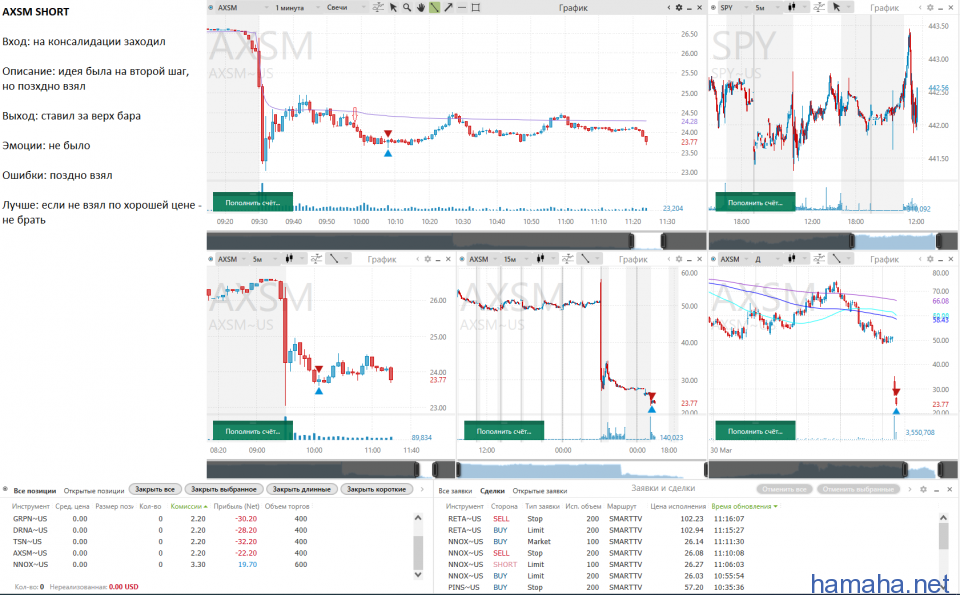Click the 'Закрыть длинные' button

click(x=301, y=489)
